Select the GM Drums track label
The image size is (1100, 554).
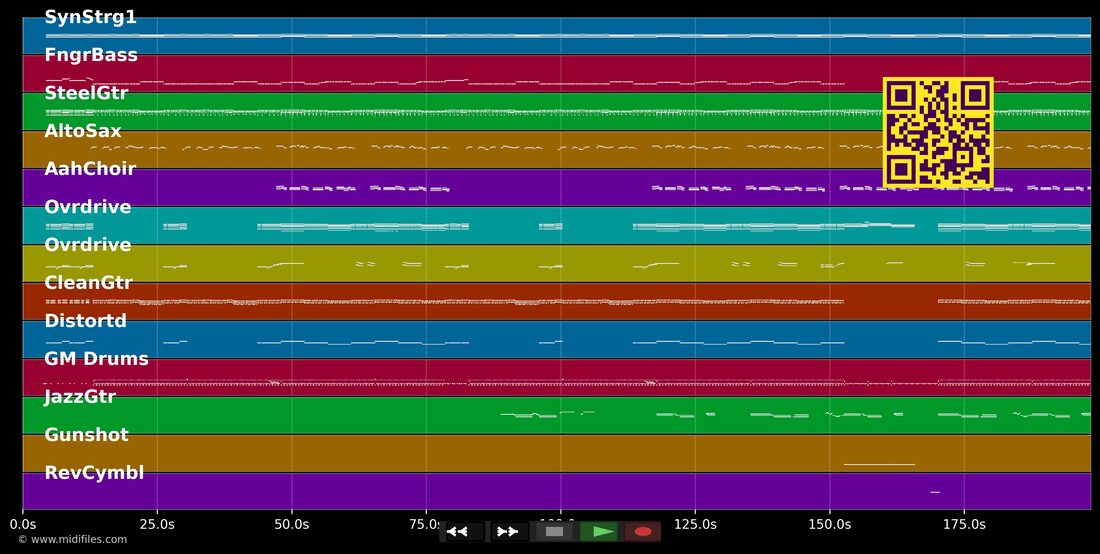(97, 359)
